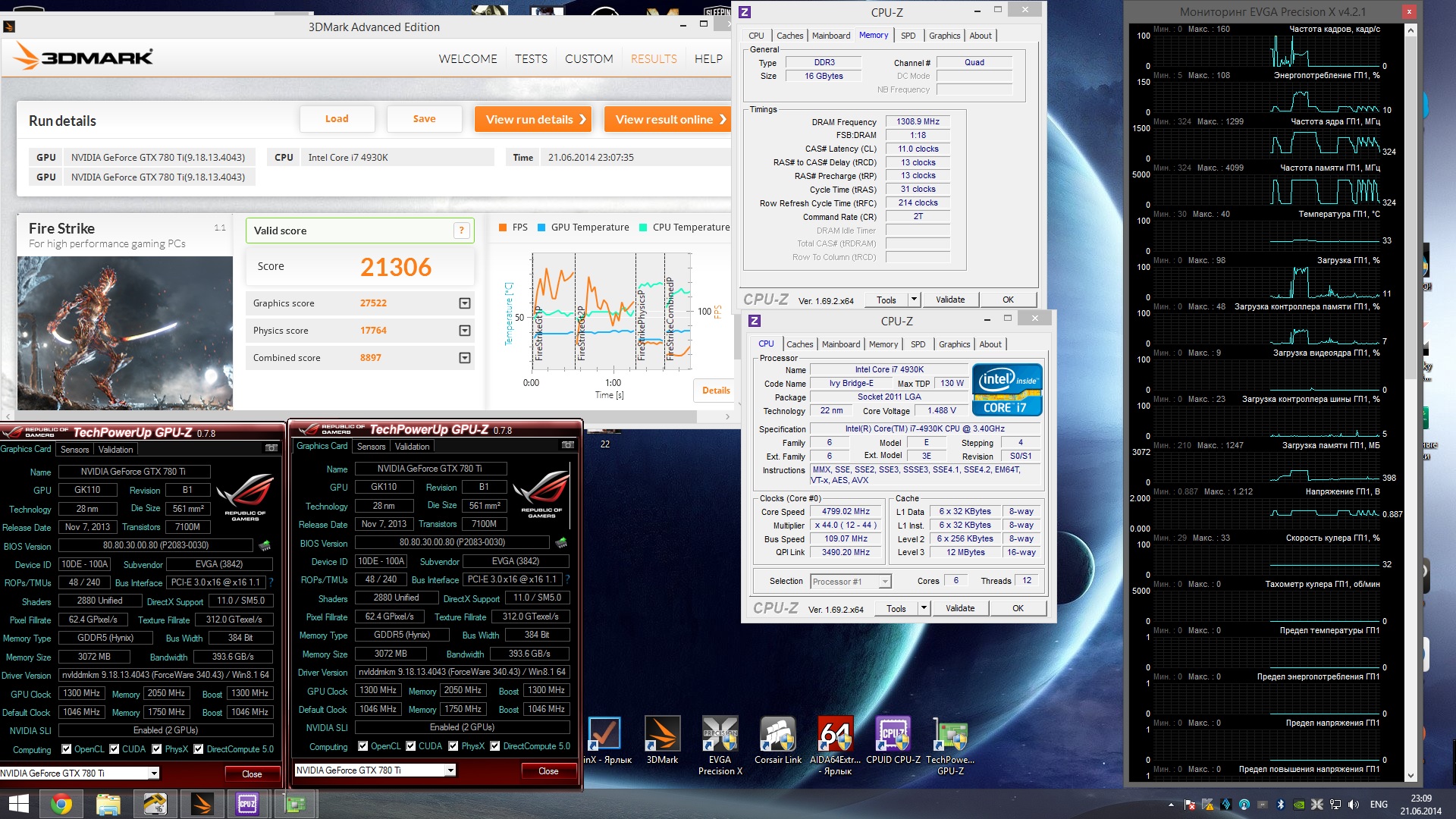The height and width of the screenshot is (819, 1456).
Task: Open TESTS tab in 3DMark
Action: (x=531, y=59)
